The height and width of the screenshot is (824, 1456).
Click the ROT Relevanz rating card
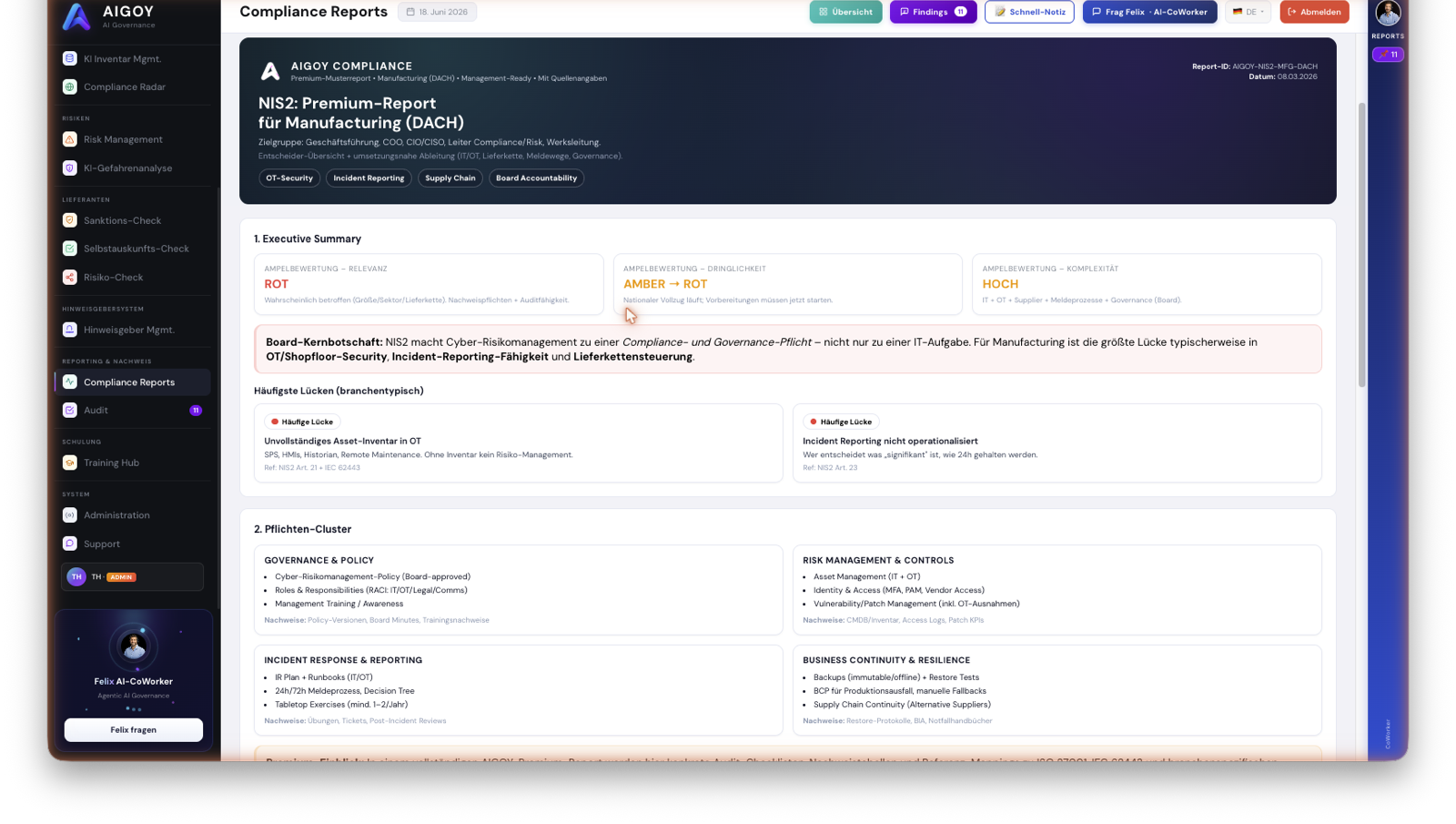click(x=429, y=285)
